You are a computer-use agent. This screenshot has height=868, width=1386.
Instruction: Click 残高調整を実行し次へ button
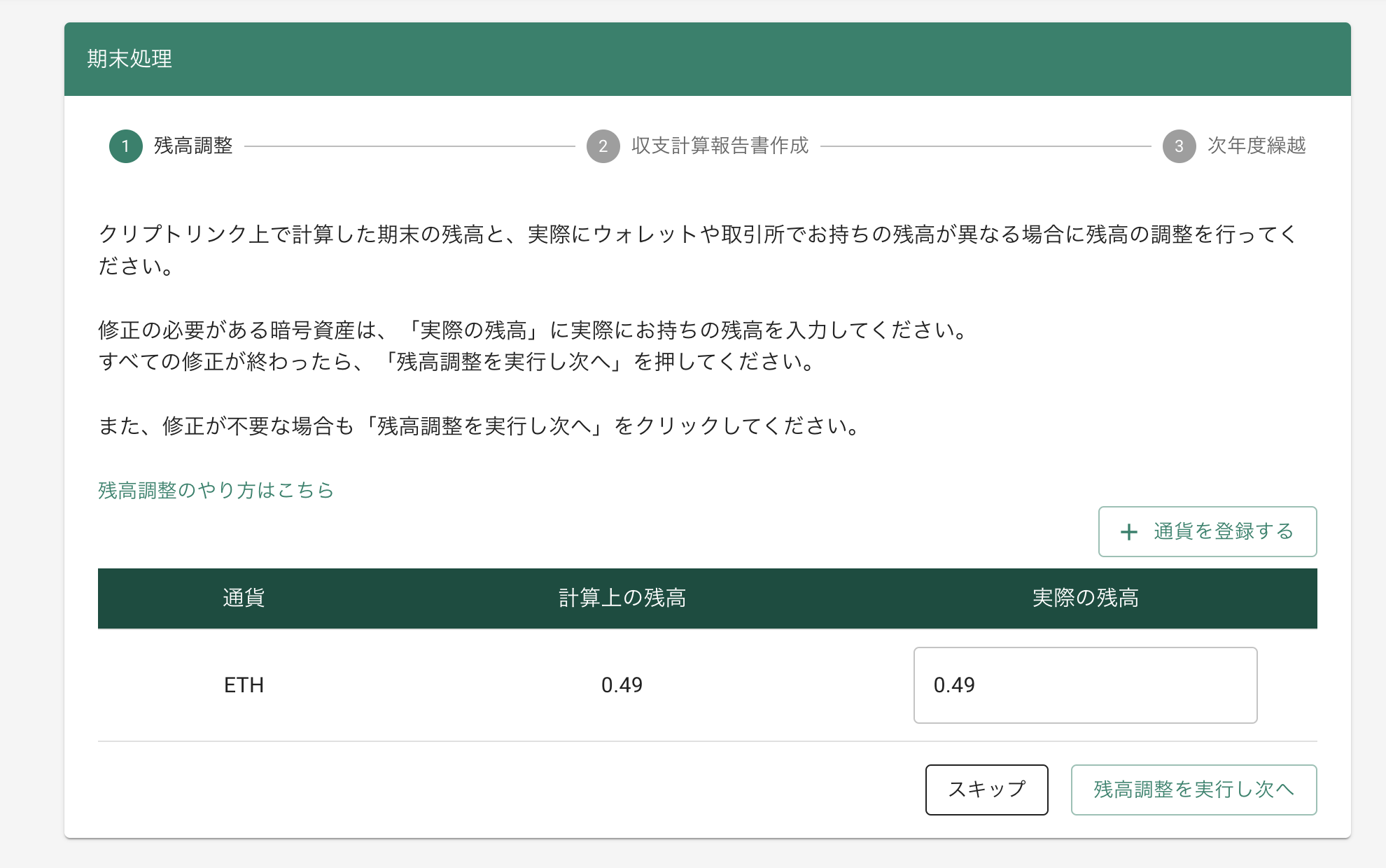[1194, 790]
